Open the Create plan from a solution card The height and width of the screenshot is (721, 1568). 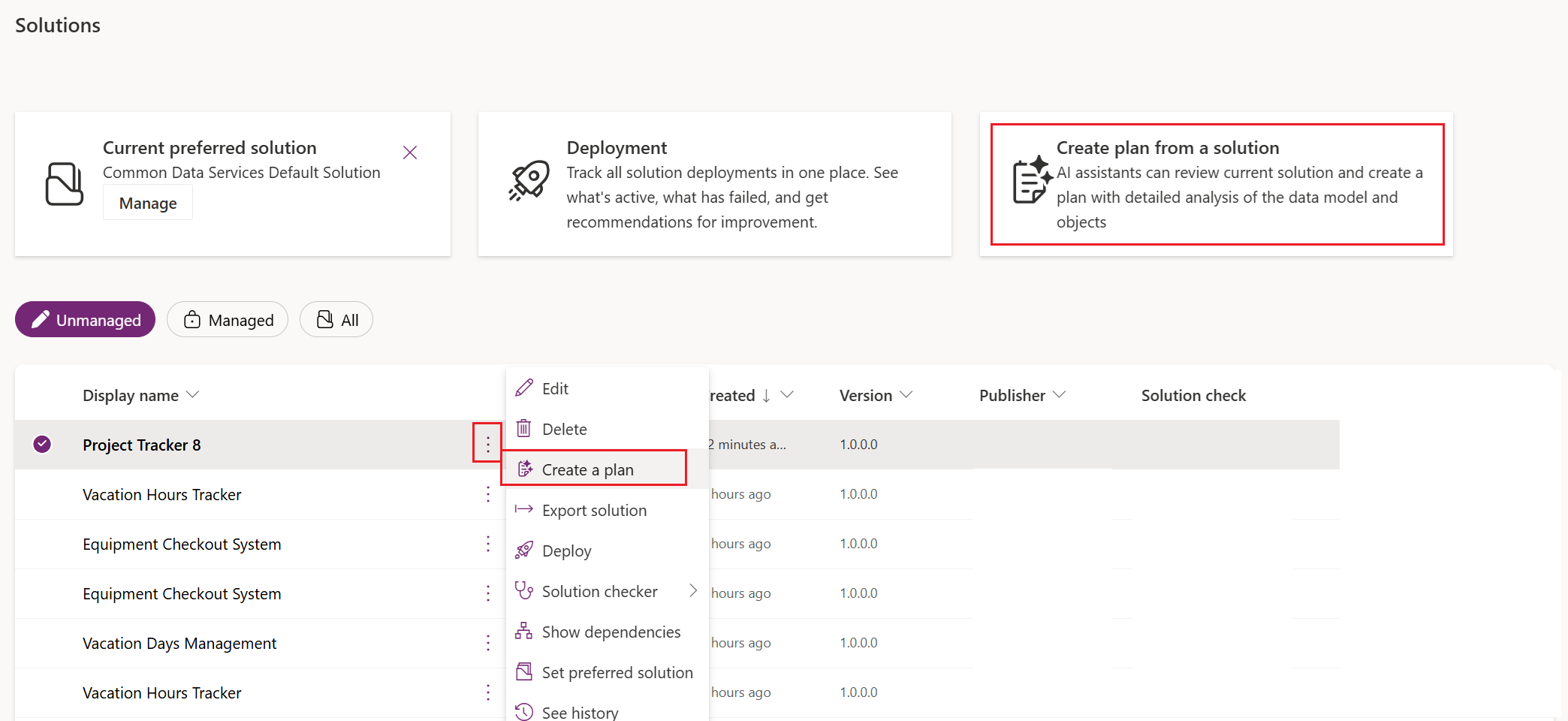point(1217,184)
